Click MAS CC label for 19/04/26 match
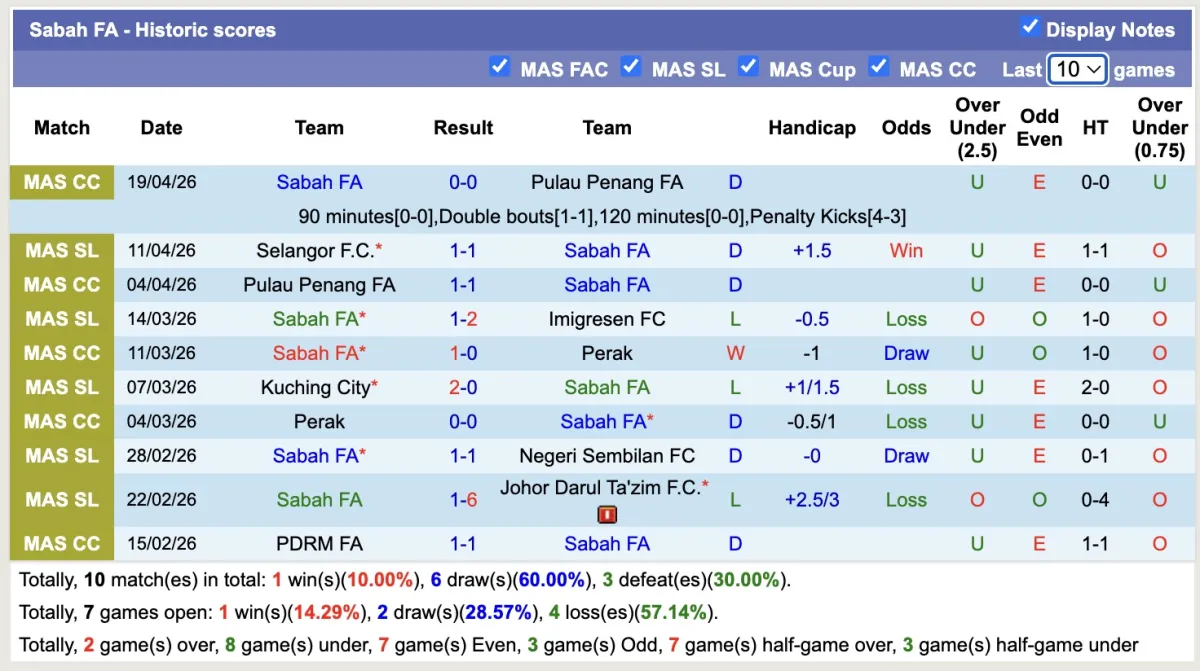The width and height of the screenshot is (1200, 671). coord(62,183)
